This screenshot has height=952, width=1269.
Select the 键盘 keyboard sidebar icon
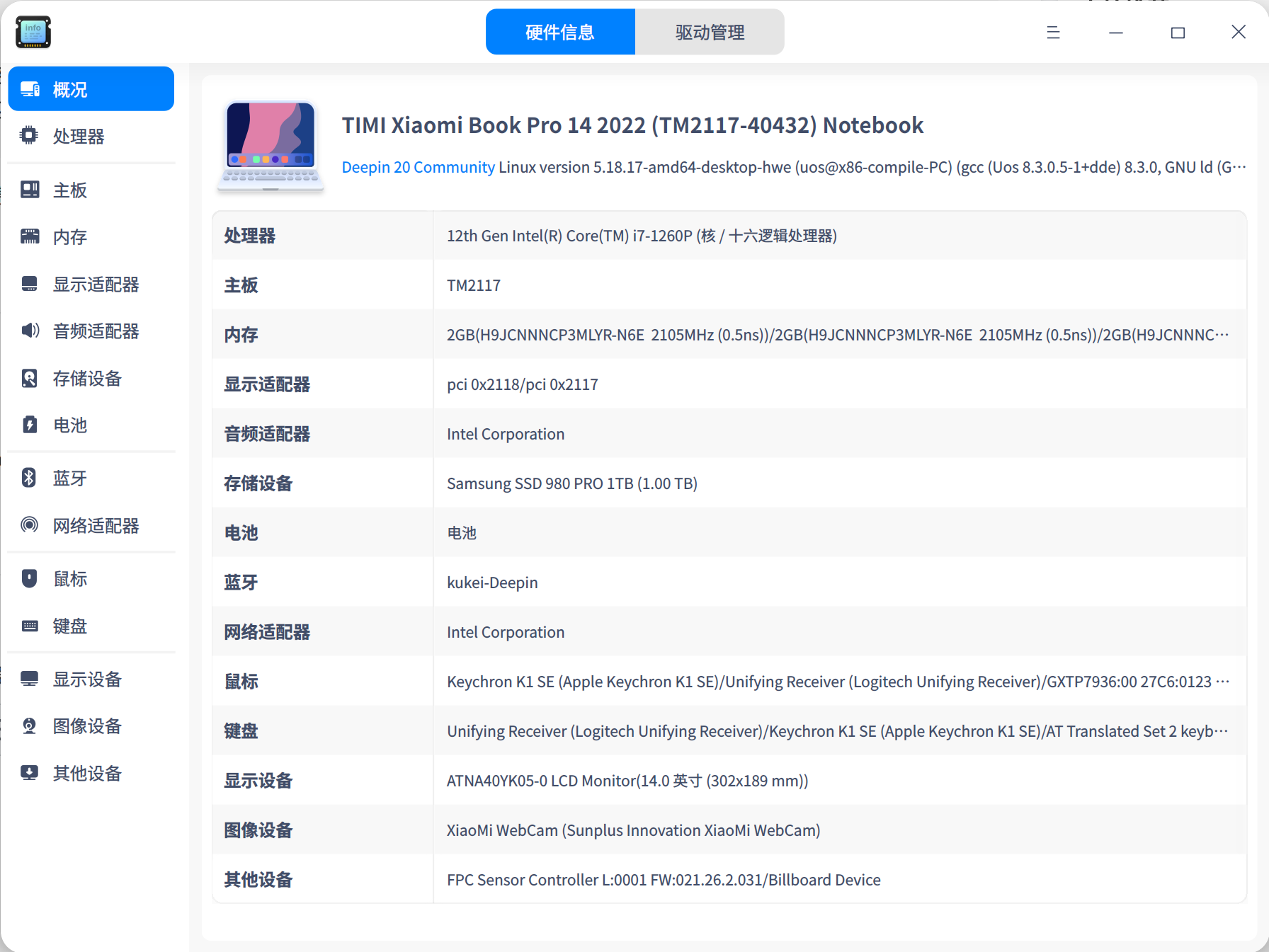pos(28,626)
